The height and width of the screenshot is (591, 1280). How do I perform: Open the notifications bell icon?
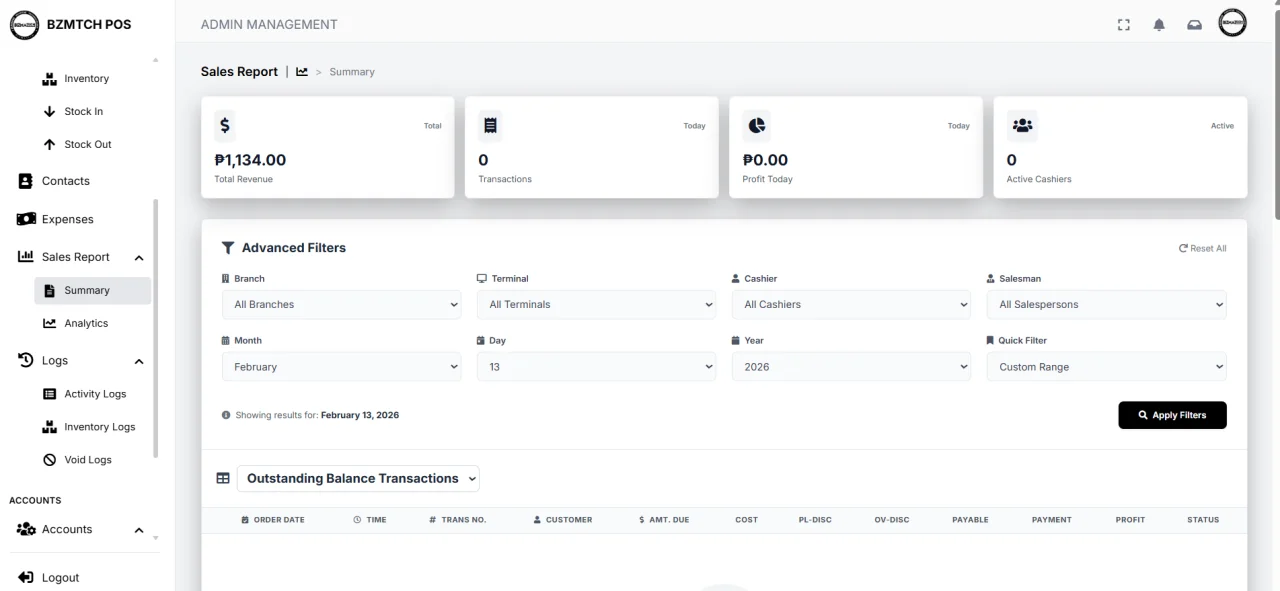[1159, 25]
